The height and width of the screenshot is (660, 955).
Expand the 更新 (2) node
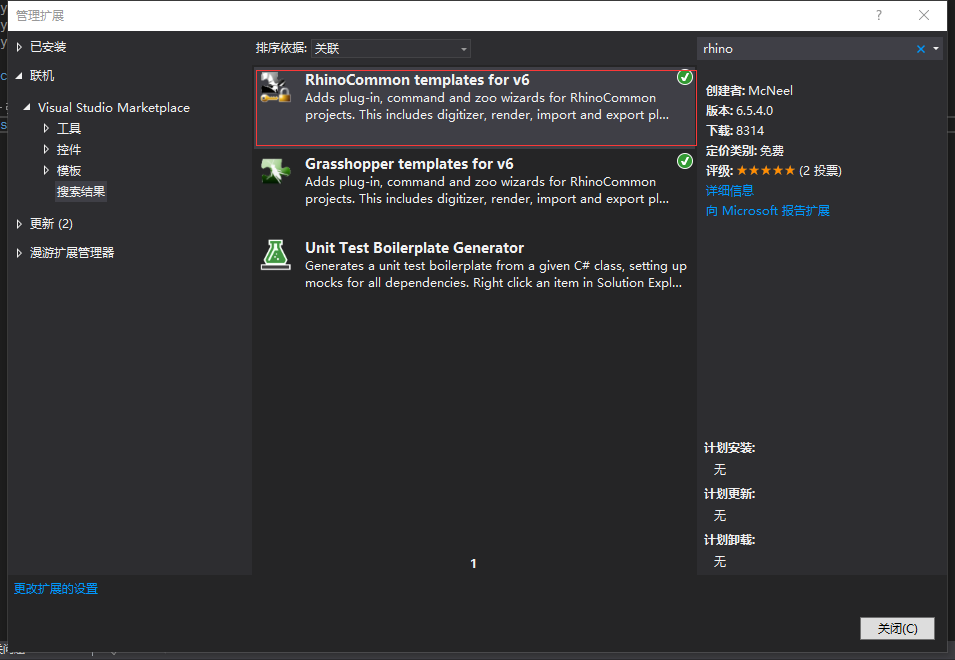coord(19,223)
